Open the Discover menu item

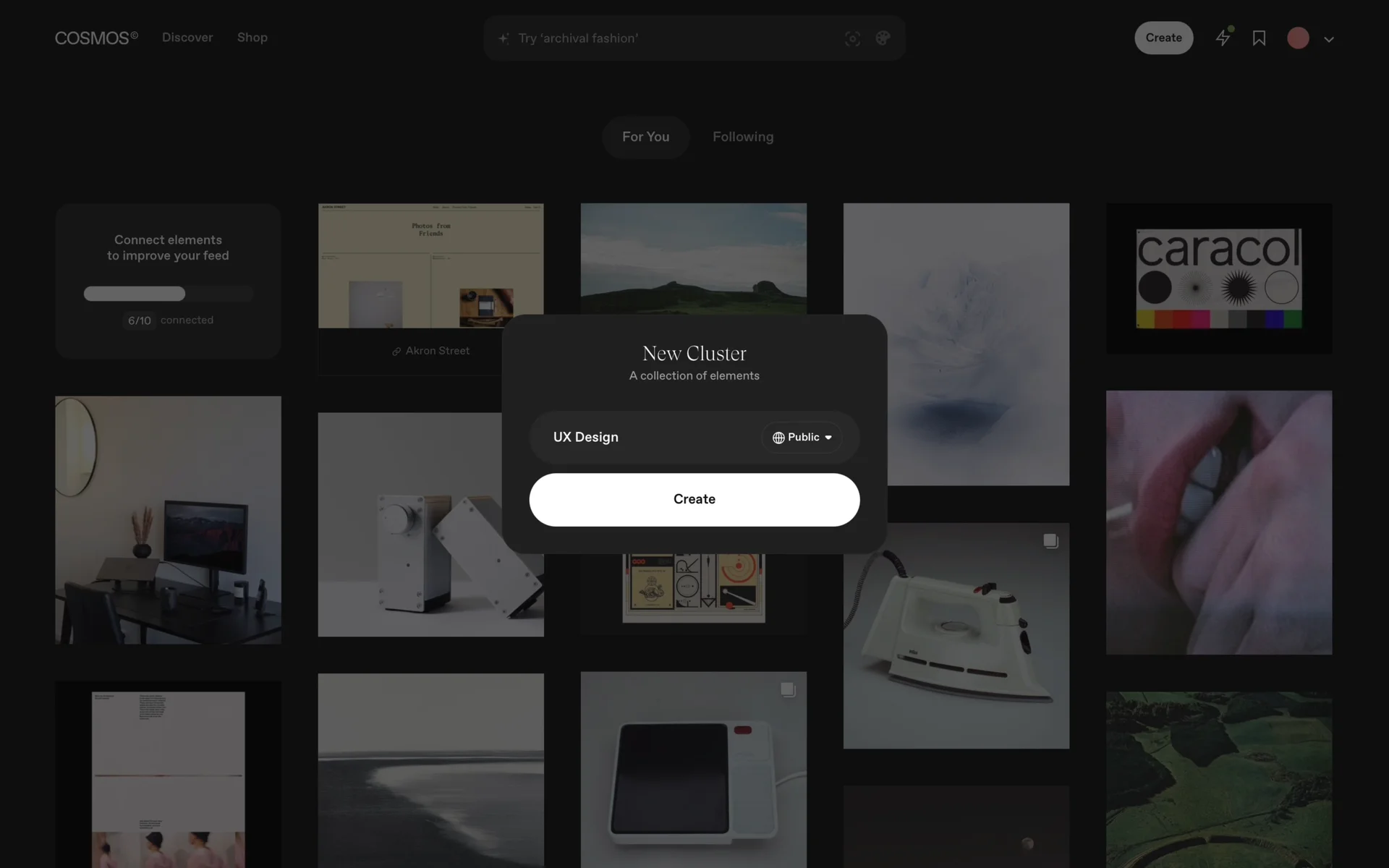click(187, 38)
